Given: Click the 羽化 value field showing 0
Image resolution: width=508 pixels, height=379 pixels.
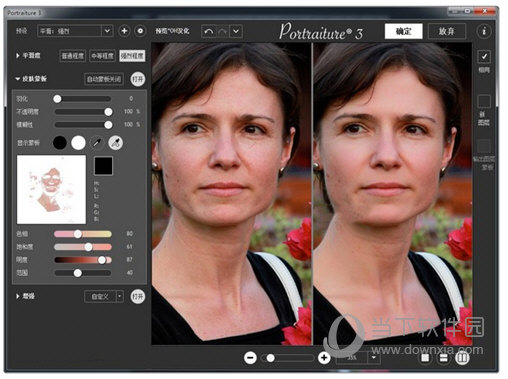Looking at the screenshot, I should 131,99.
